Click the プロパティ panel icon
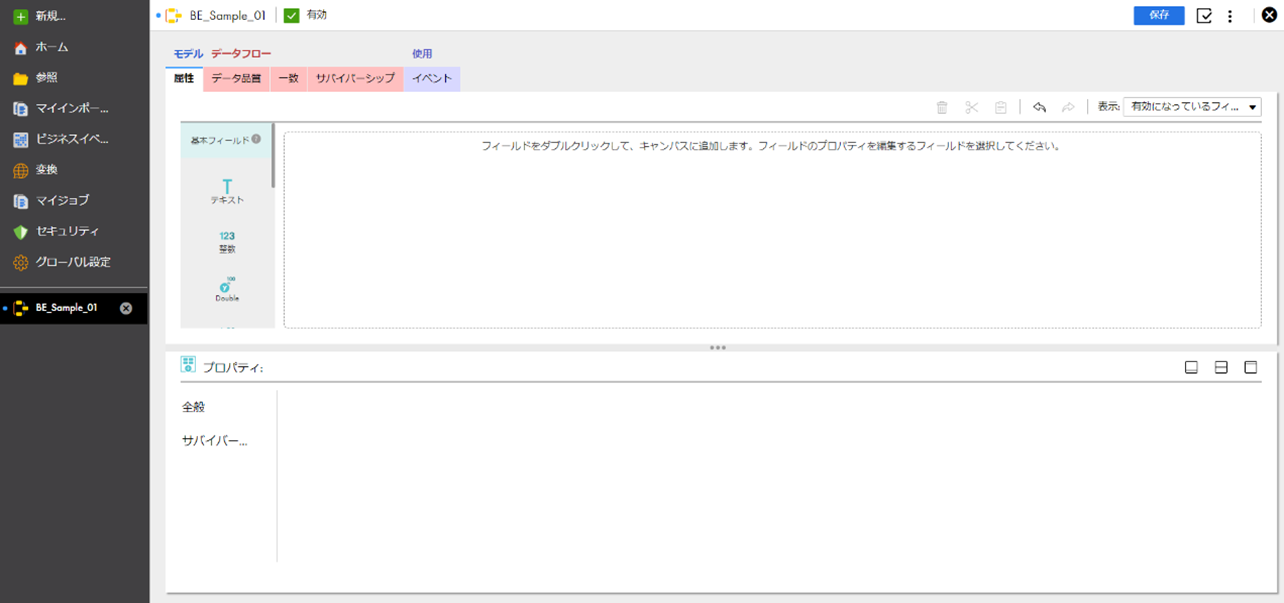 tap(188, 366)
